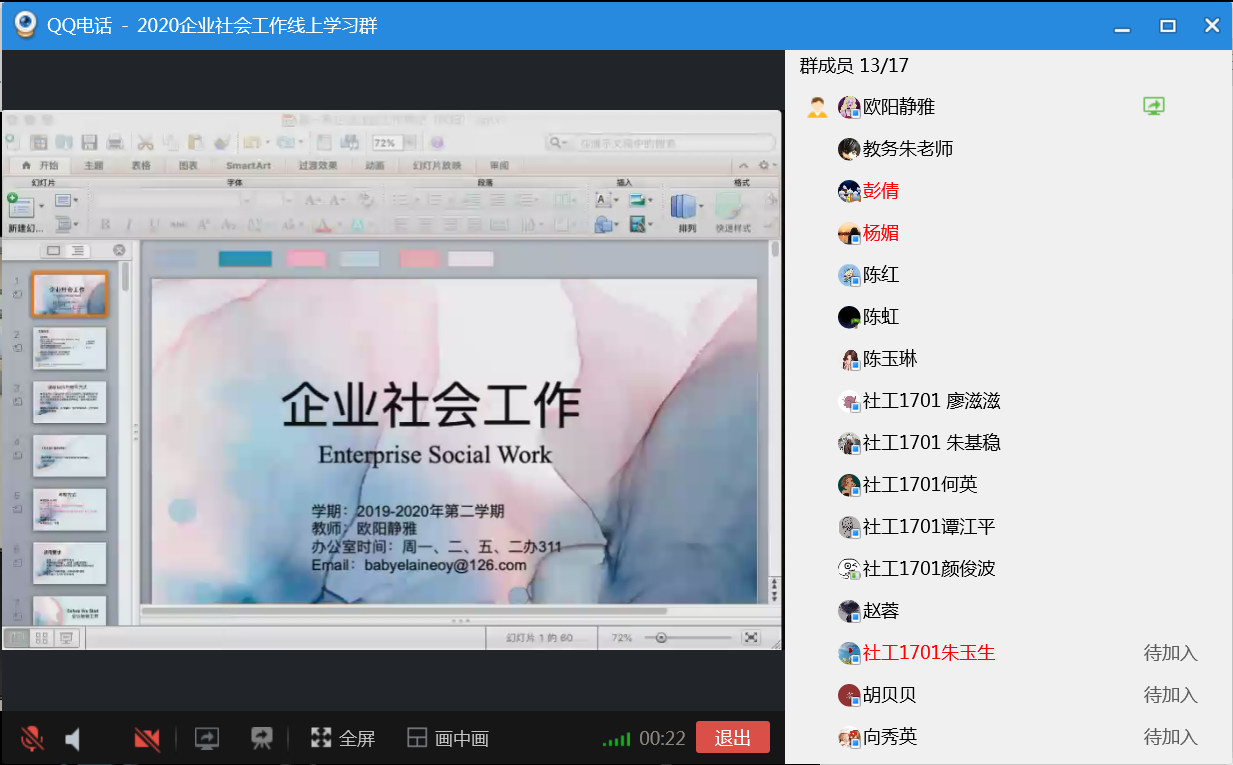Viewport: 1233px width, 765px height.
Task: Click 赵蓉's avatar in member list
Action: pyautogui.click(x=849, y=611)
